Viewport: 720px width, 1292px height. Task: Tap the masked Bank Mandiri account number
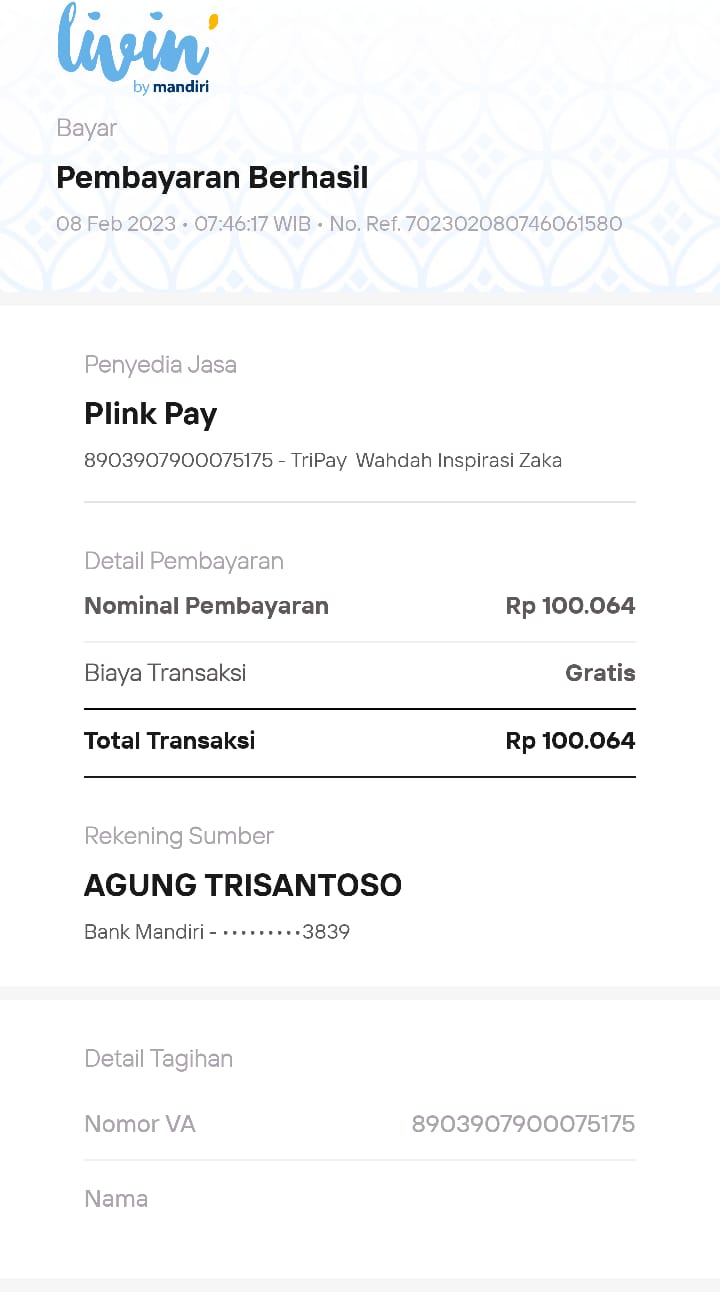click(217, 932)
